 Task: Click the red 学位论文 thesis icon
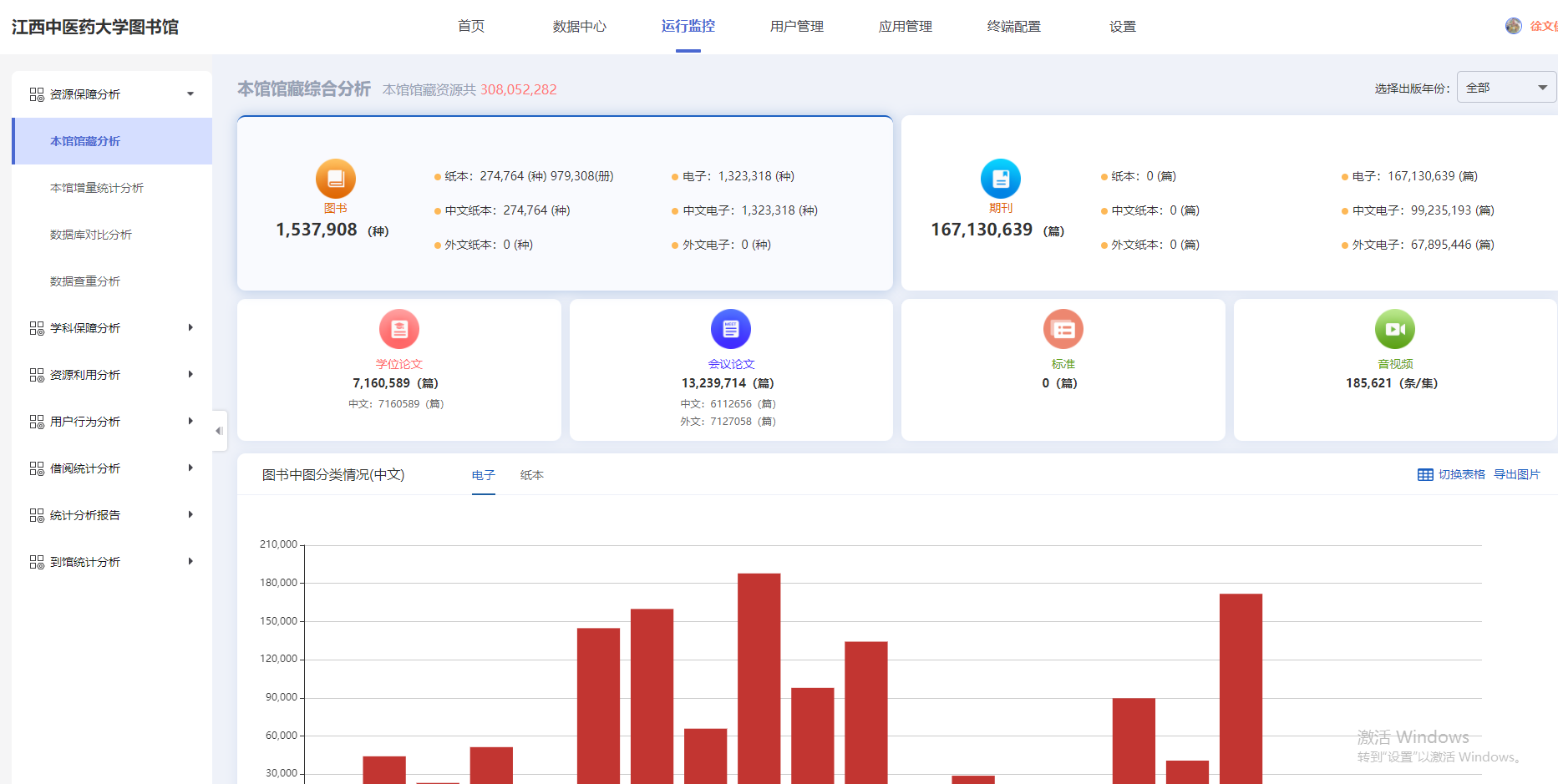398,329
